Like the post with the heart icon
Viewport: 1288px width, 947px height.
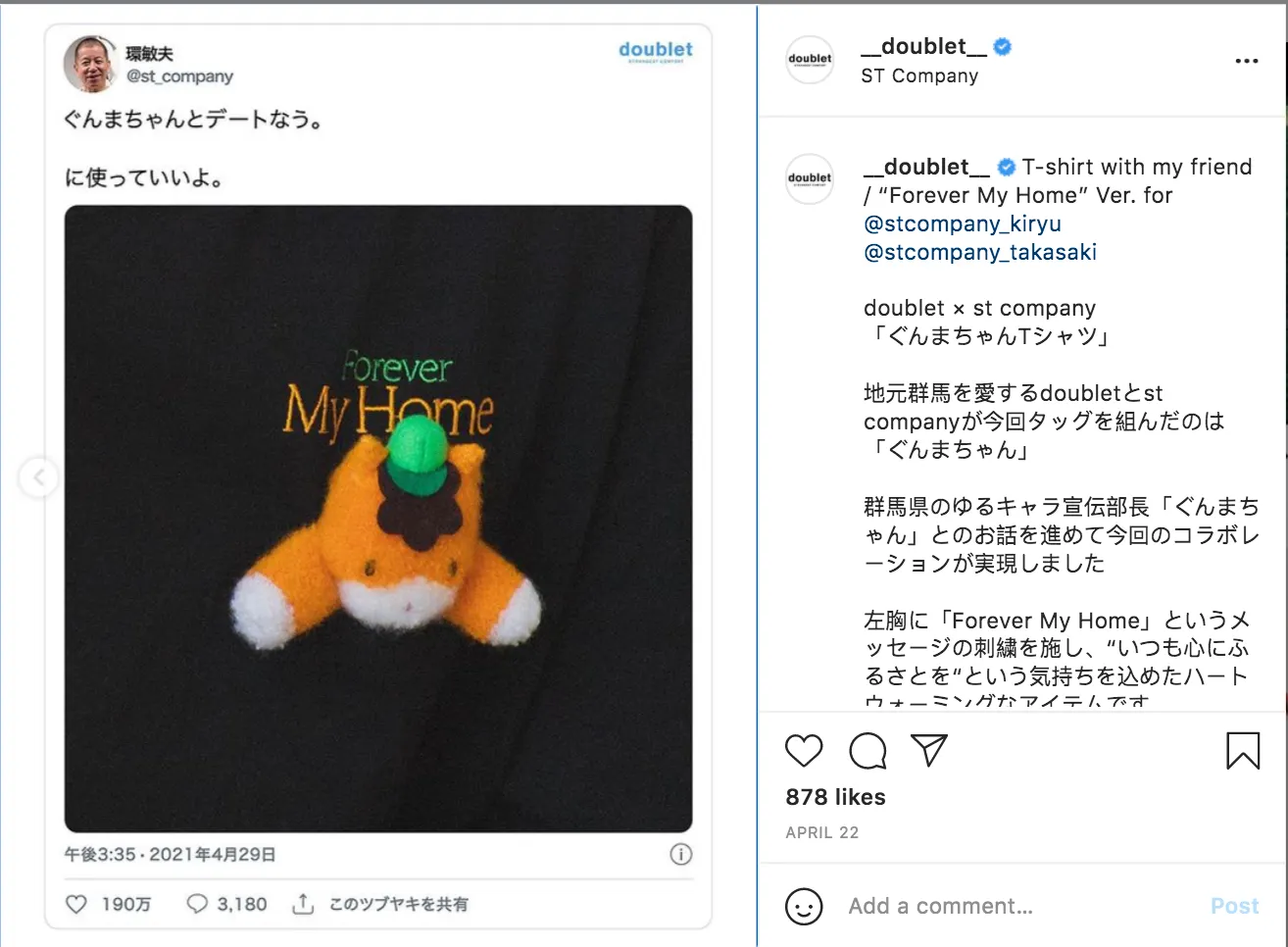[804, 751]
